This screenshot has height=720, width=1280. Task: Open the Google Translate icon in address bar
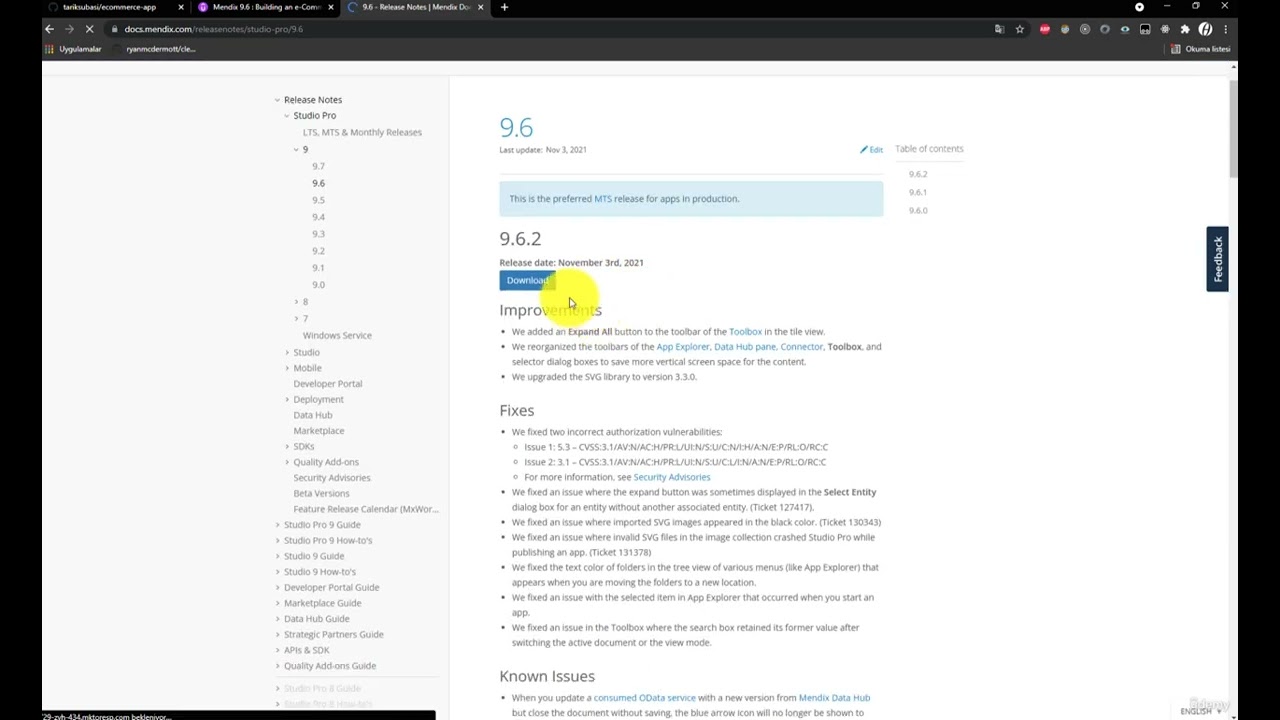pyautogui.click(x=999, y=29)
